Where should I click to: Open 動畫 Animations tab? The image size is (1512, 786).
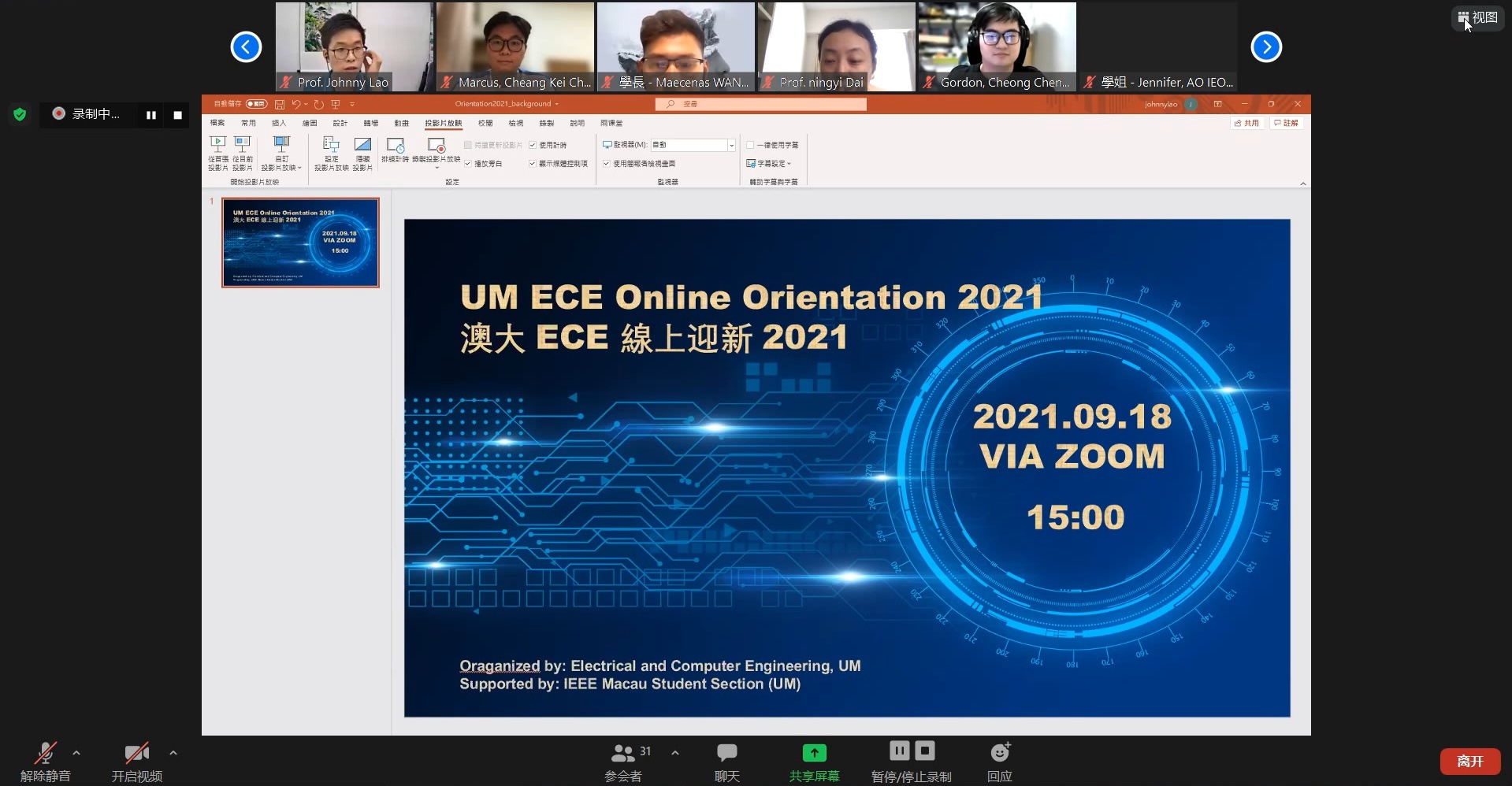point(402,123)
